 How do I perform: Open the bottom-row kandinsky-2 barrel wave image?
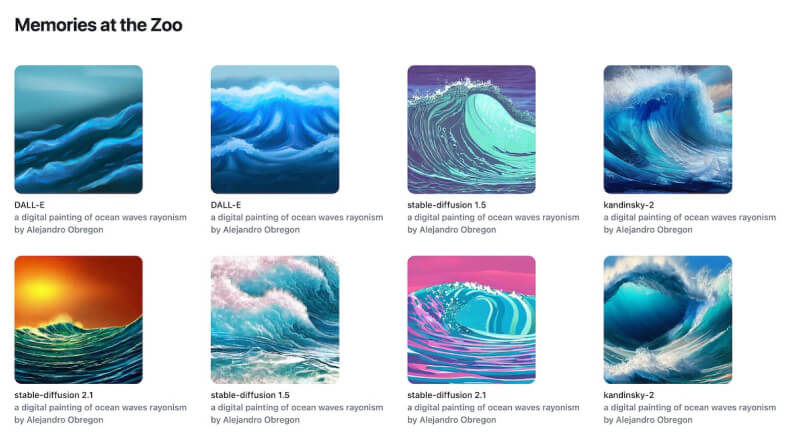point(668,320)
